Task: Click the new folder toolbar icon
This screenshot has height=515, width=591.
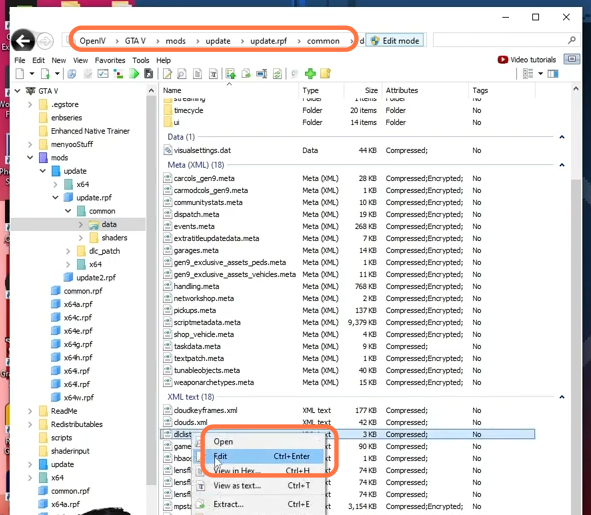Action: 325,74
